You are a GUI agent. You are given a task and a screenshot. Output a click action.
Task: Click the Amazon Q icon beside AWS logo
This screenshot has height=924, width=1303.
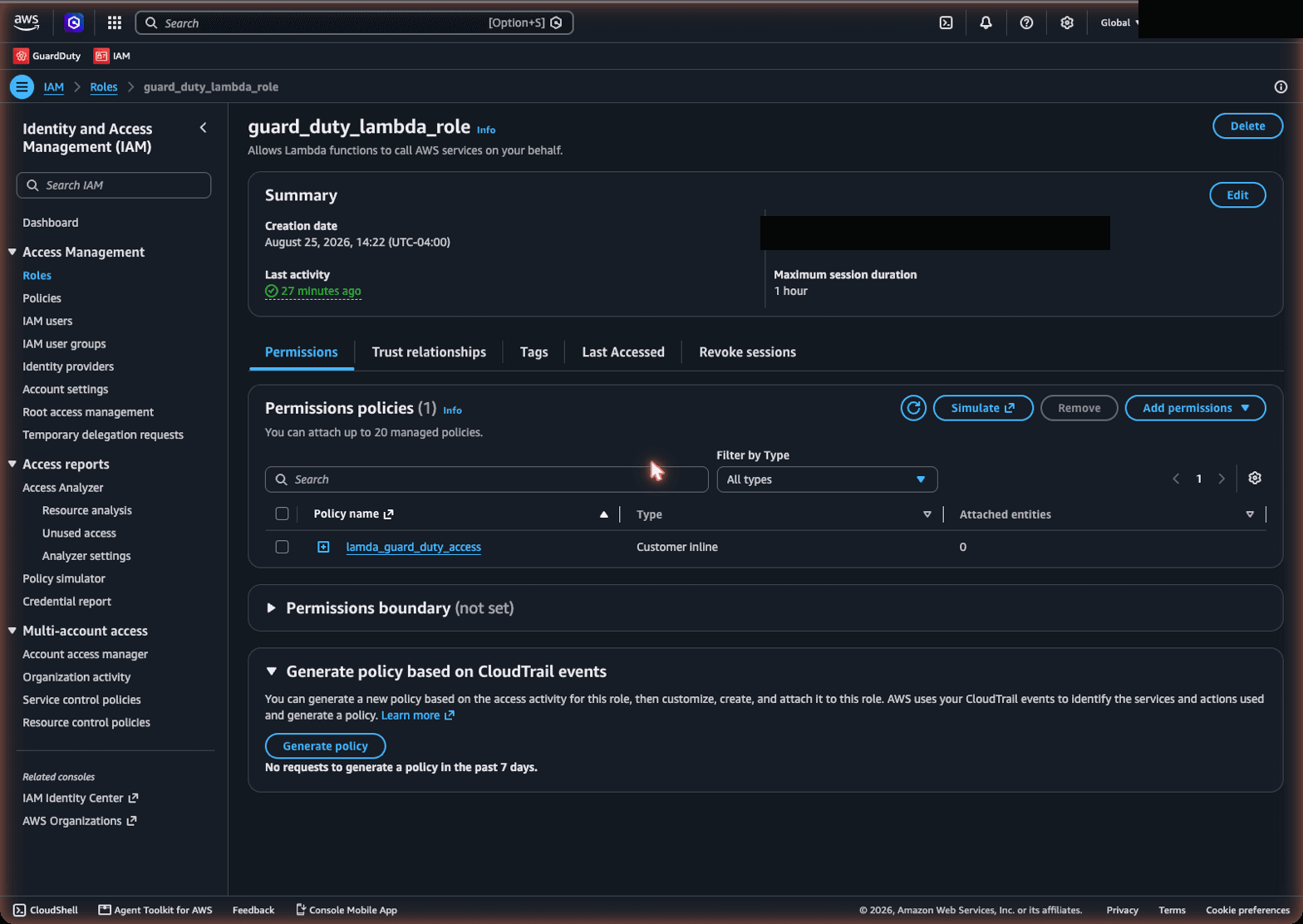tap(74, 22)
